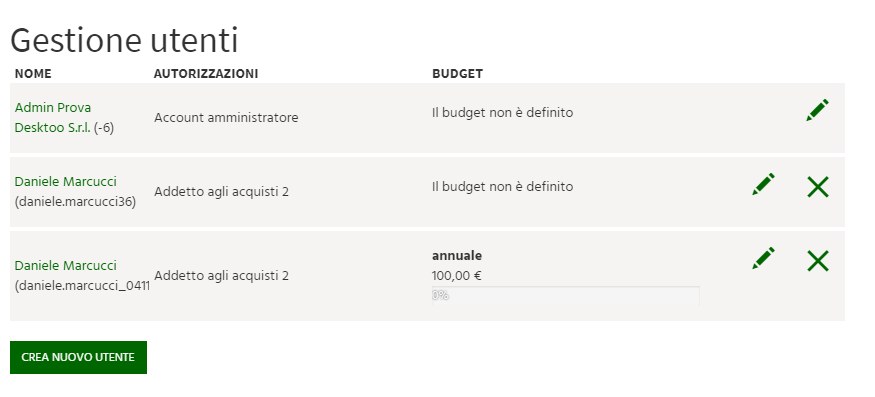Open Daniele Marcucci link above daniele.marcucci36
Image resolution: width=875 pixels, height=397 pixels.
(65, 181)
